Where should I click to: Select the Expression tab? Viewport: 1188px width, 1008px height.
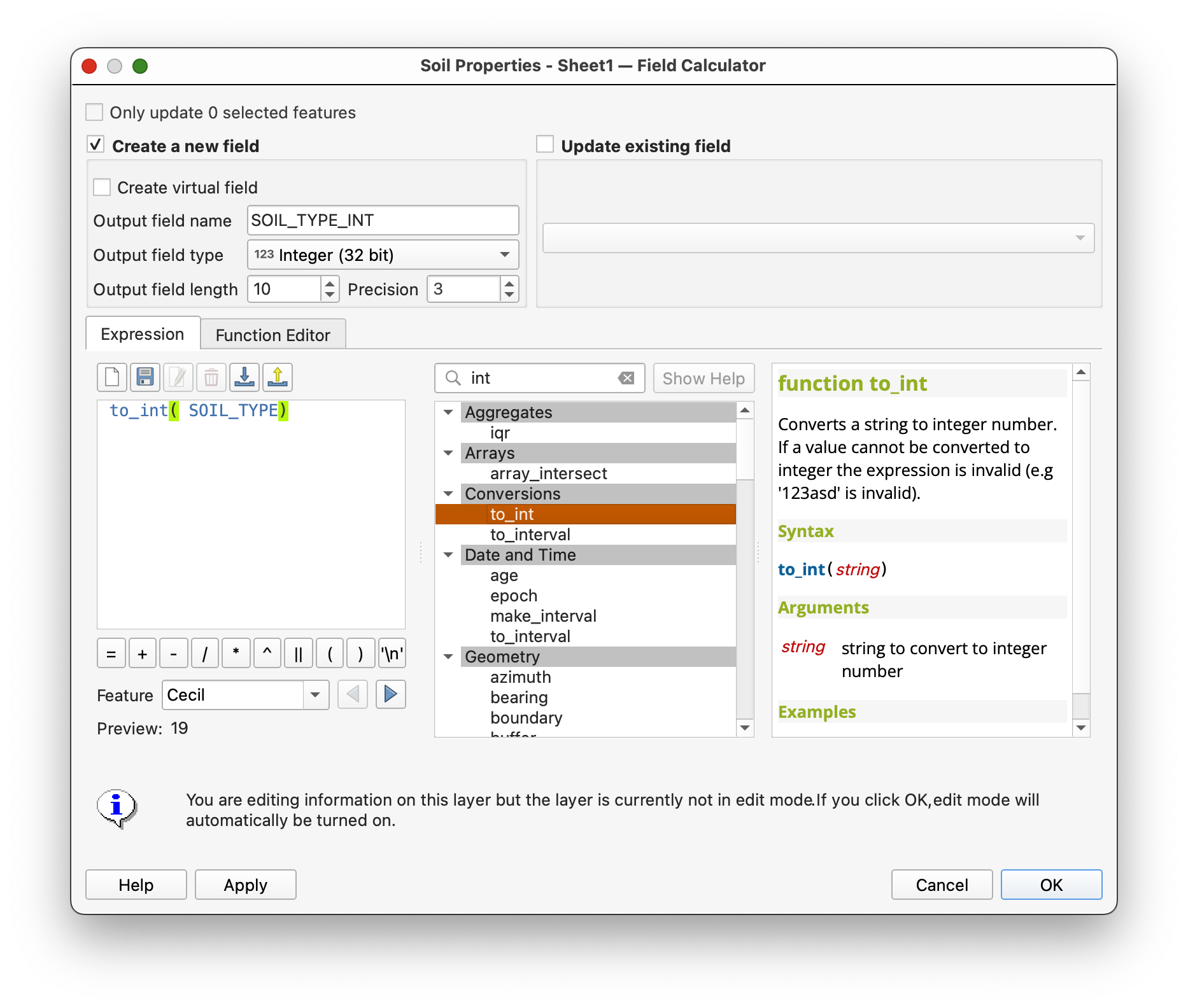coord(143,334)
